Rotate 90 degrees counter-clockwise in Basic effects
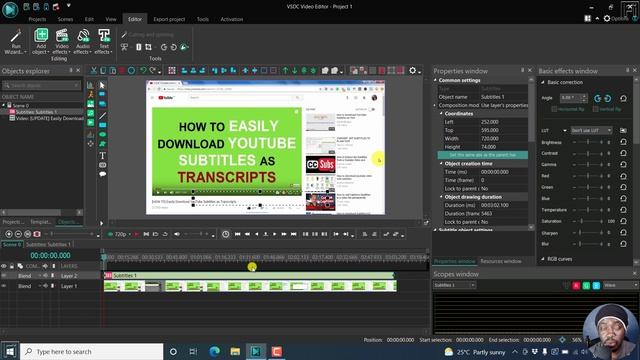The height and width of the screenshot is (360, 640). [x=598, y=98]
